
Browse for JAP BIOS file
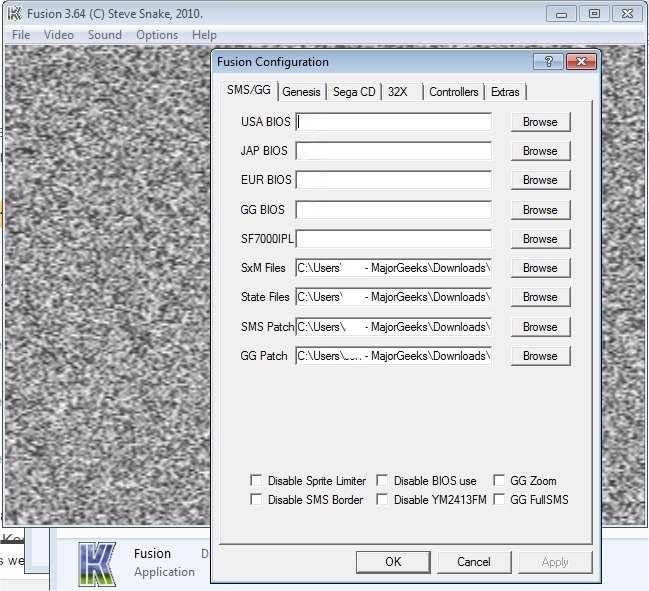540,151
